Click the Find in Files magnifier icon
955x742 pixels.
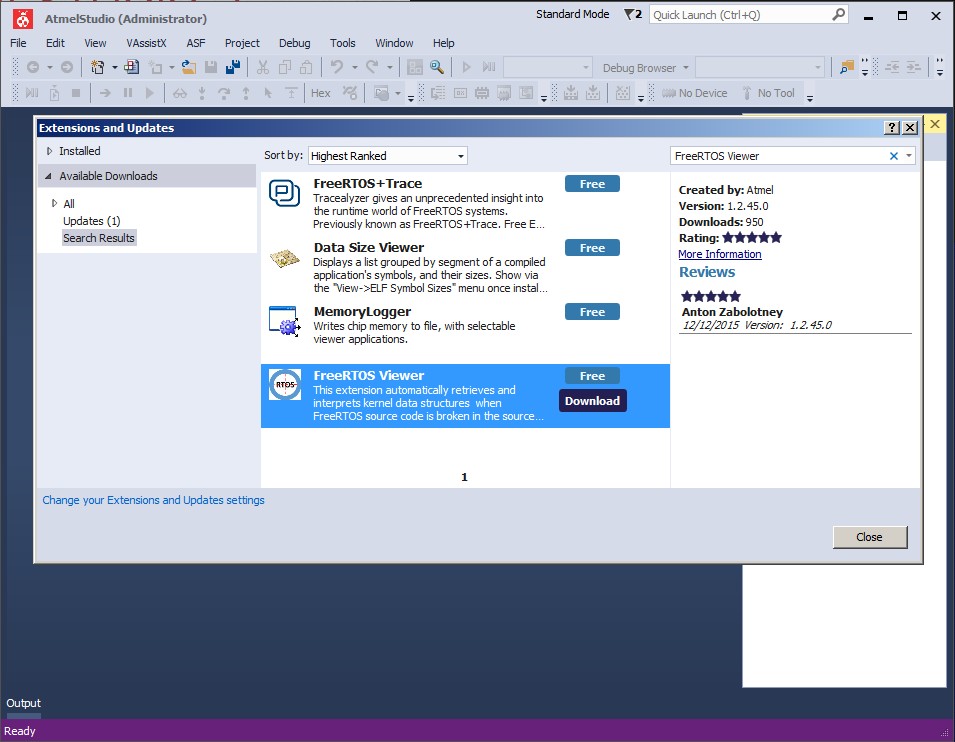coord(437,68)
